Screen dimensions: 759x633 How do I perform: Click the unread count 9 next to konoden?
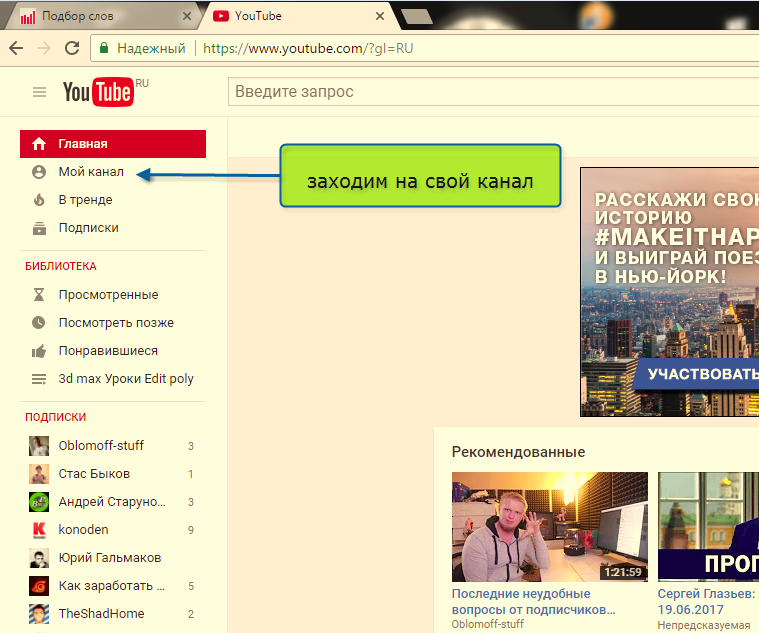(x=191, y=530)
